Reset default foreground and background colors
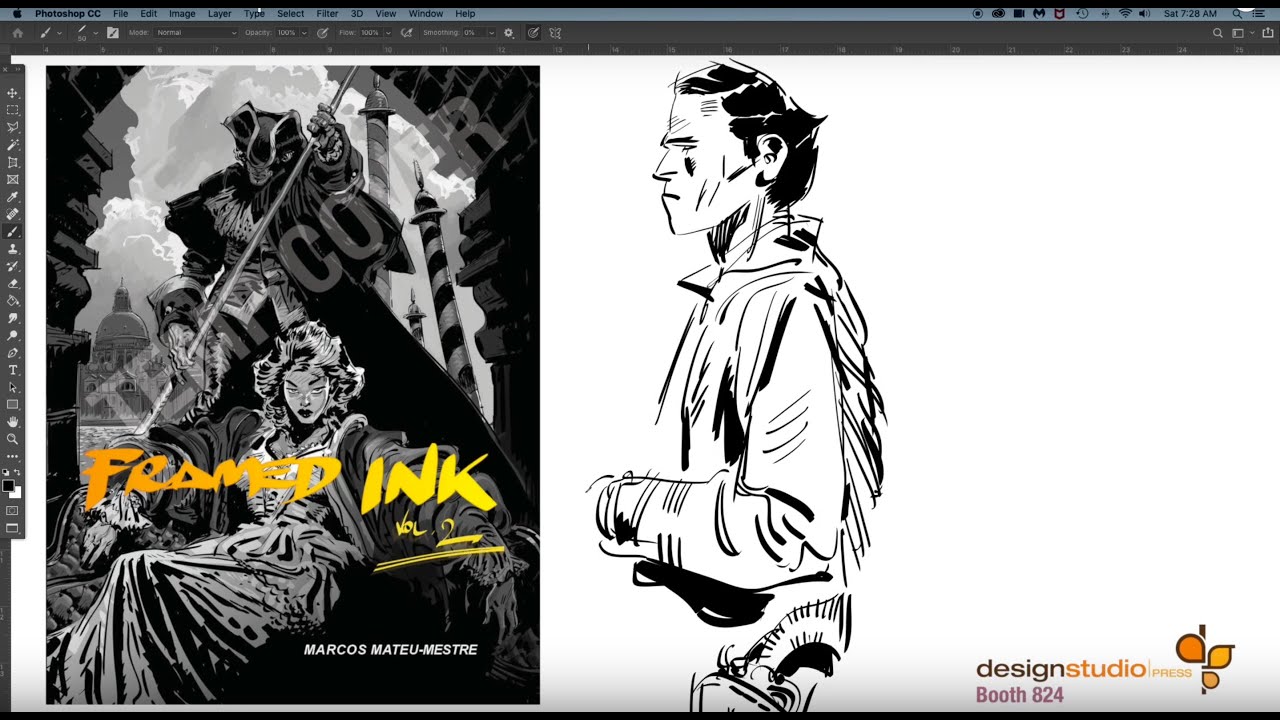The height and width of the screenshot is (720, 1280). click(x=6, y=472)
